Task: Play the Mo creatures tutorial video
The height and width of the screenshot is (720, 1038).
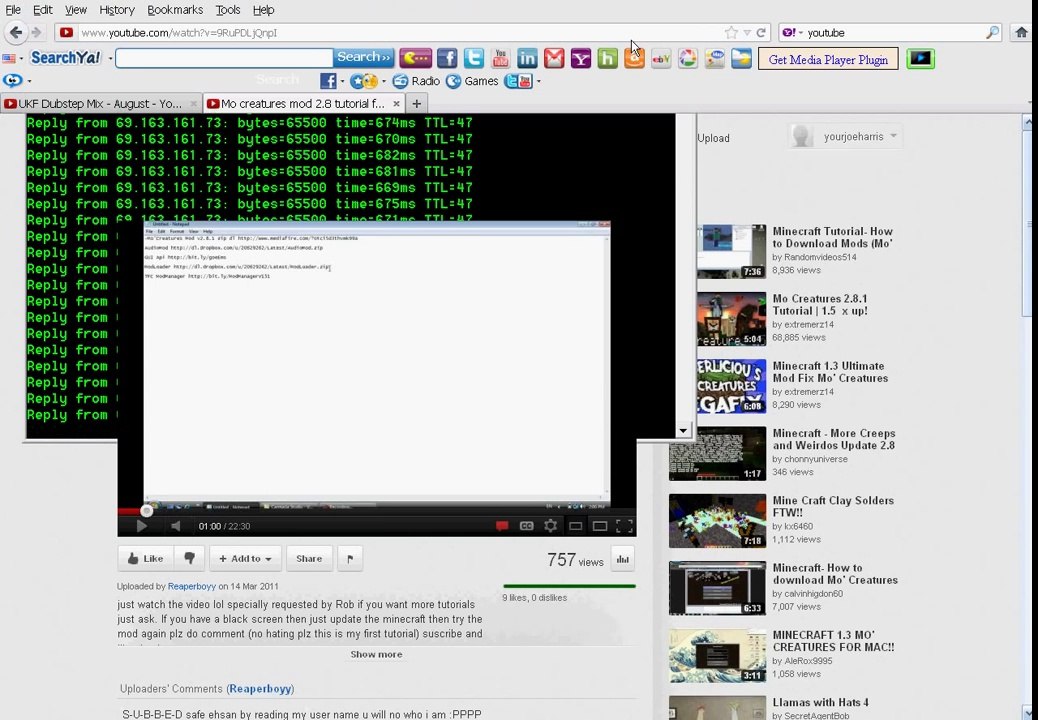Action: (141, 526)
